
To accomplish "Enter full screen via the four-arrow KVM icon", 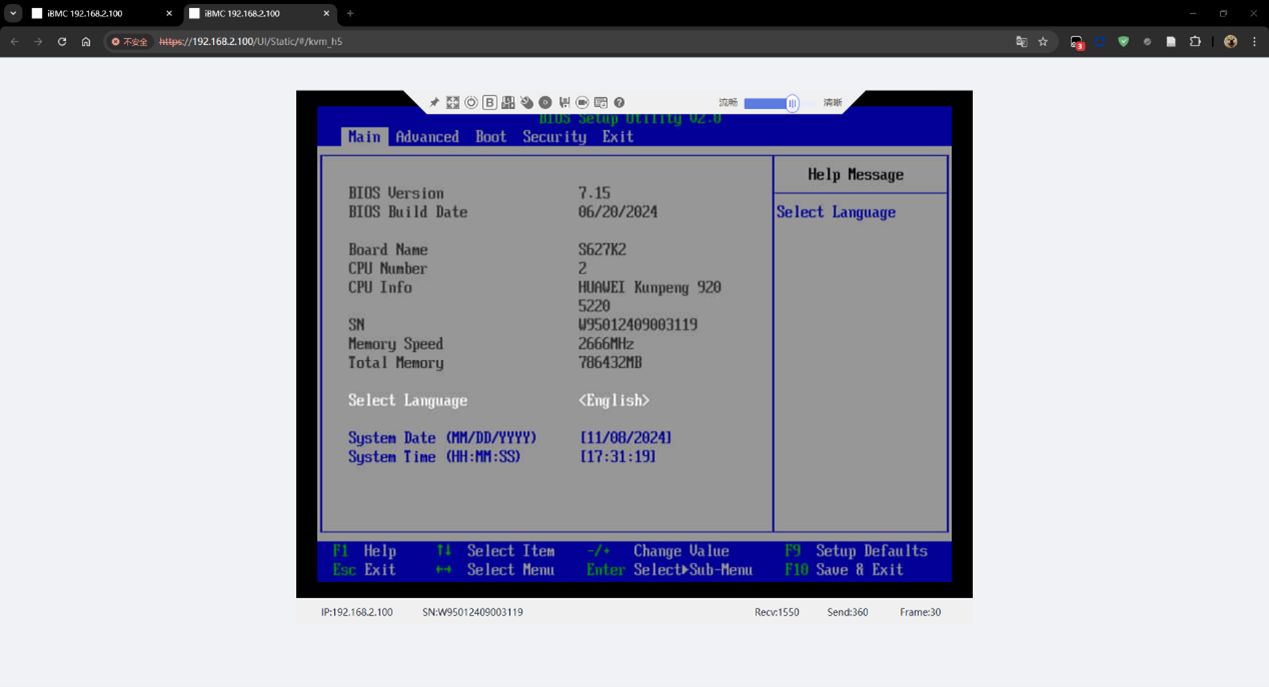I will click(x=453, y=103).
